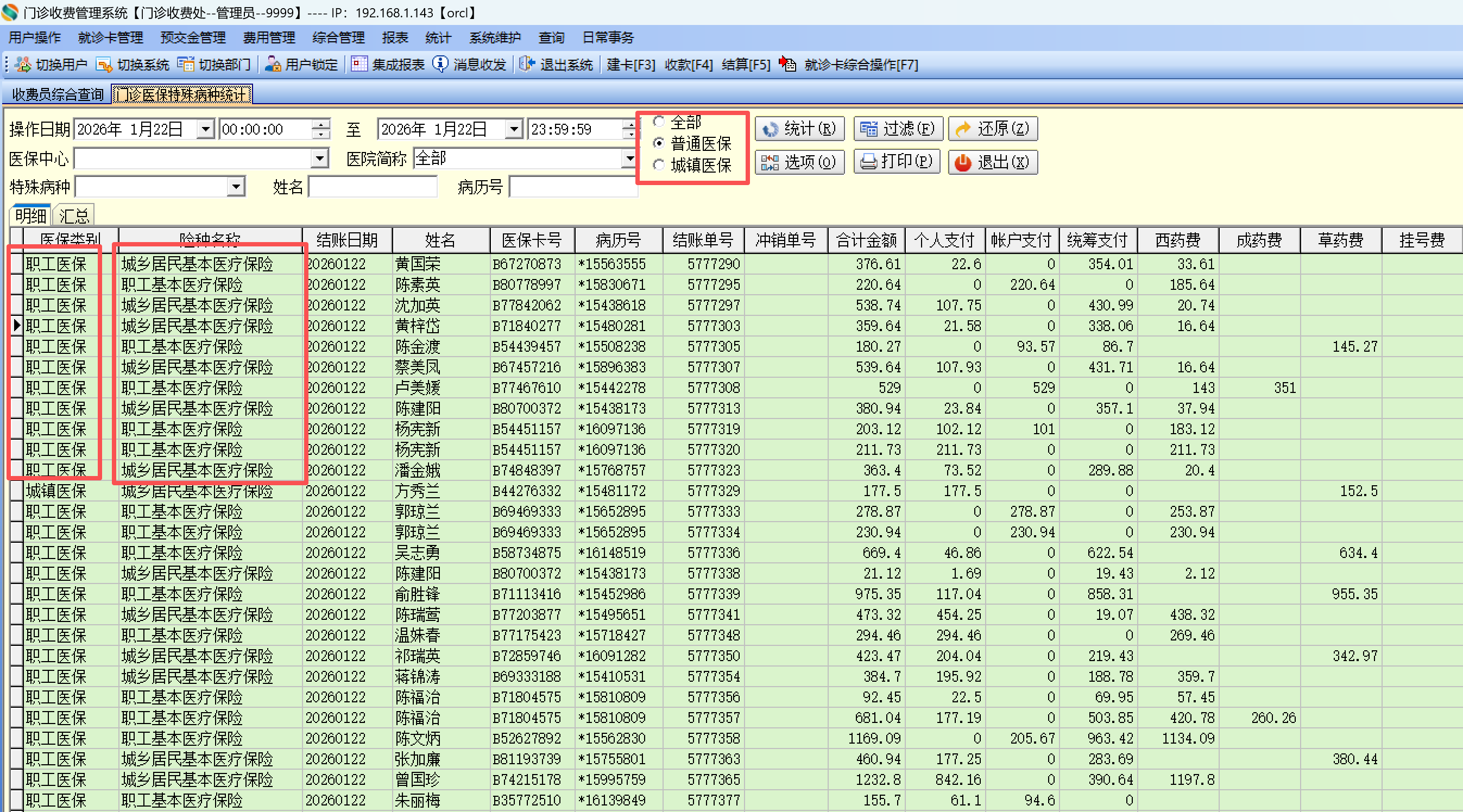This screenshot has height=812, width=1463.
Task: Expand the 医保中心 dropdown
Action: (x=320, y=158)
